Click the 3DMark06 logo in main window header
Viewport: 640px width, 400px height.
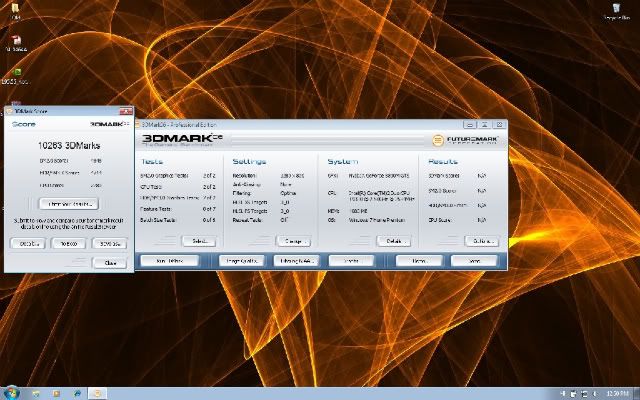pos(182,140)
